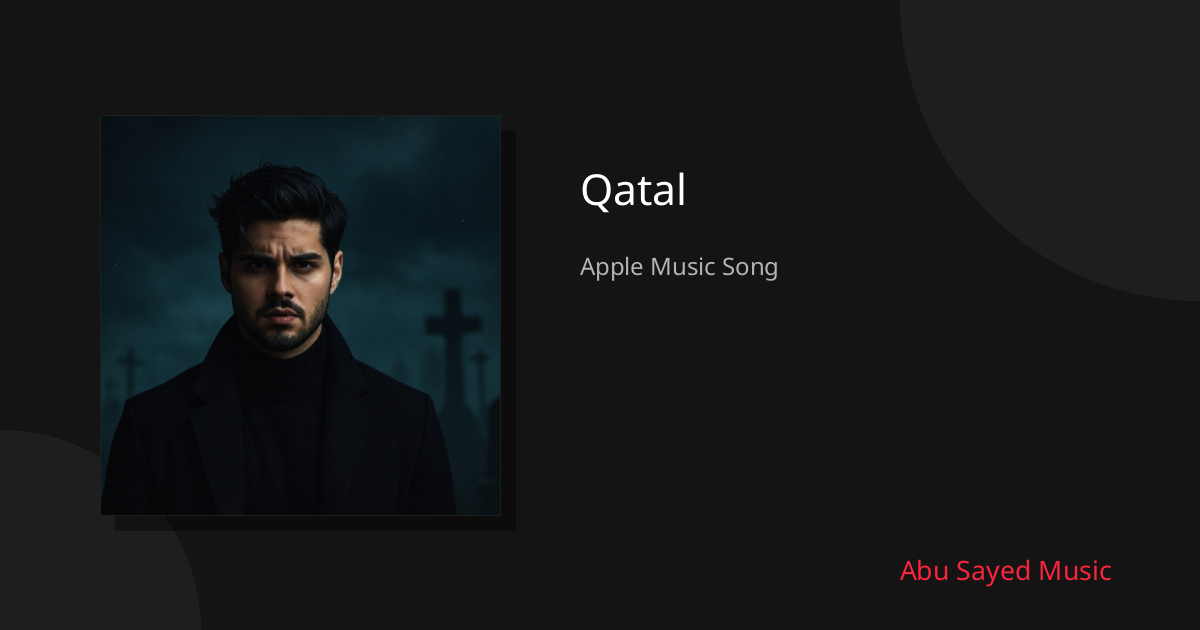Click the letter Q in Qatal

coord(596,191)
